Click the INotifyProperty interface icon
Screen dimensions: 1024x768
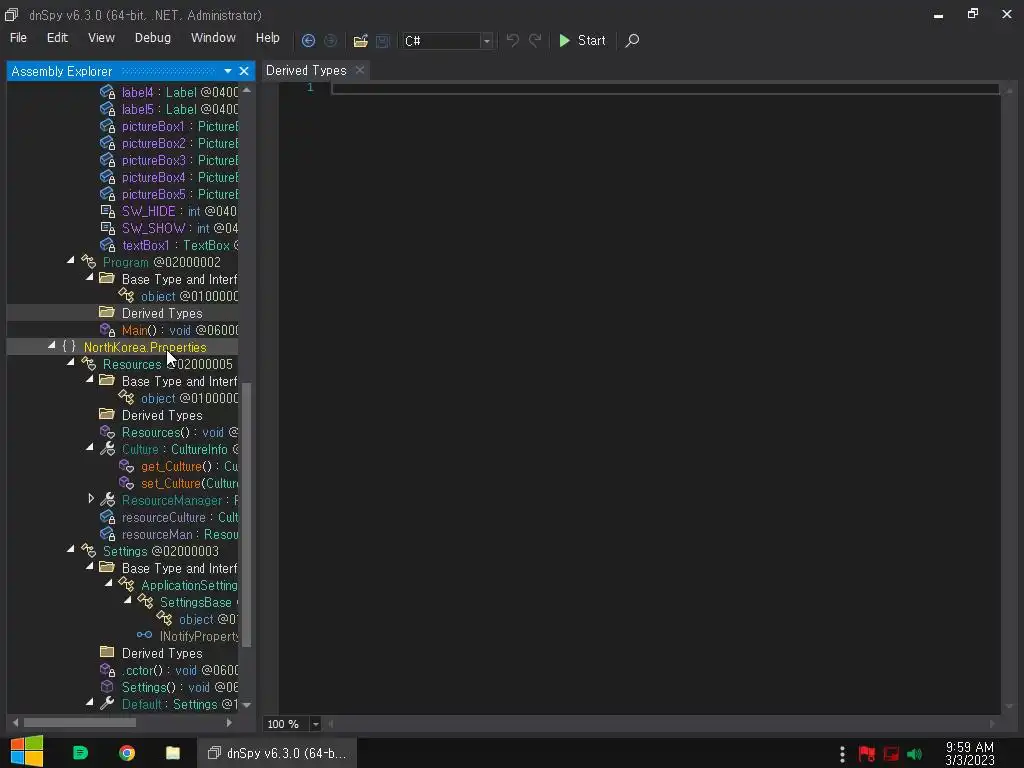(144, 635)
